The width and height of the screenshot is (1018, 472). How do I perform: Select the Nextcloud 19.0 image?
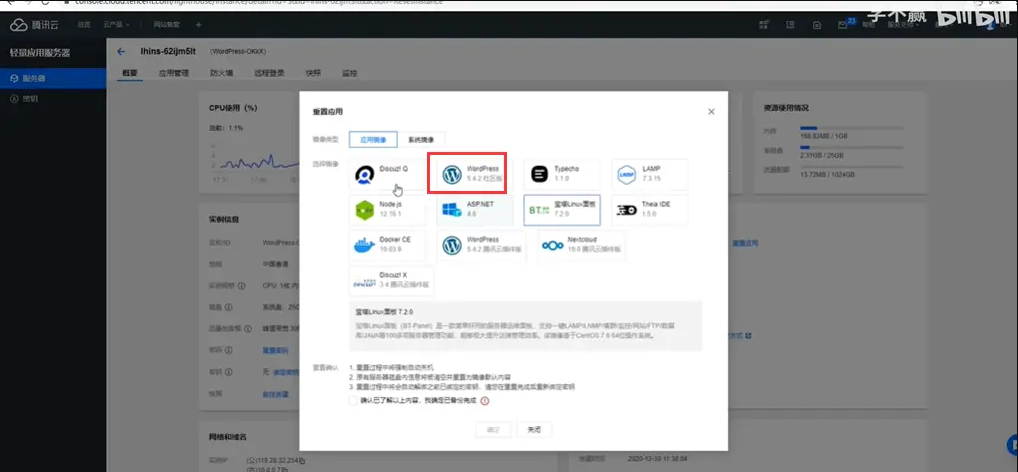582,245
